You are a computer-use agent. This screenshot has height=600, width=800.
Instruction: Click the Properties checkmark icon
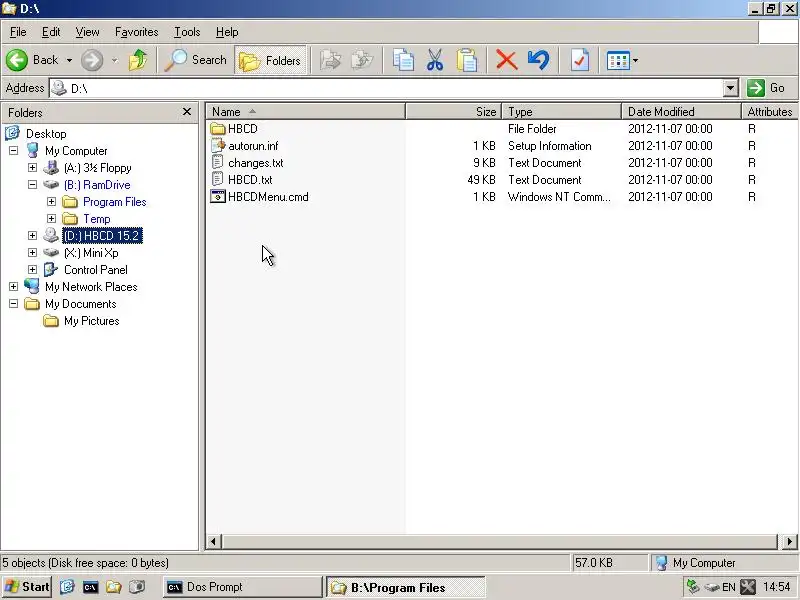pos(580,60)
